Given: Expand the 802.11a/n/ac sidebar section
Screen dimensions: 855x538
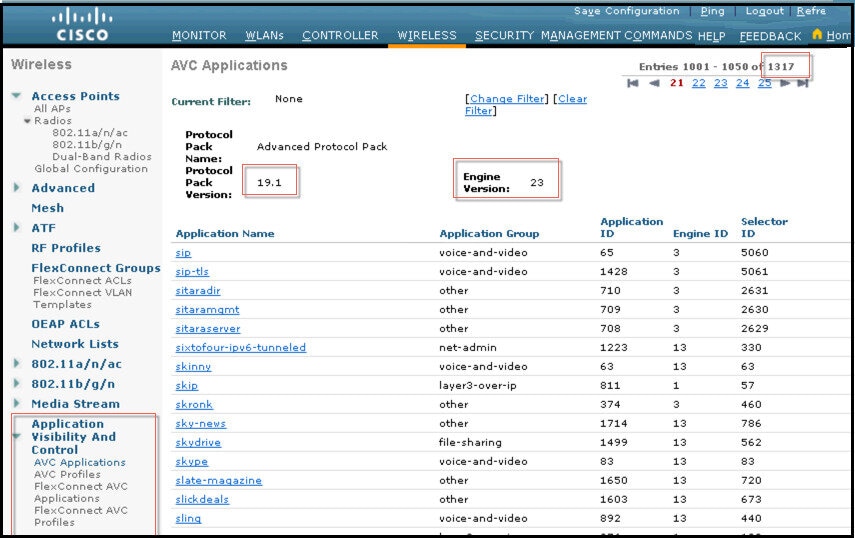Looking at the screenshot, I should [16, 364].
